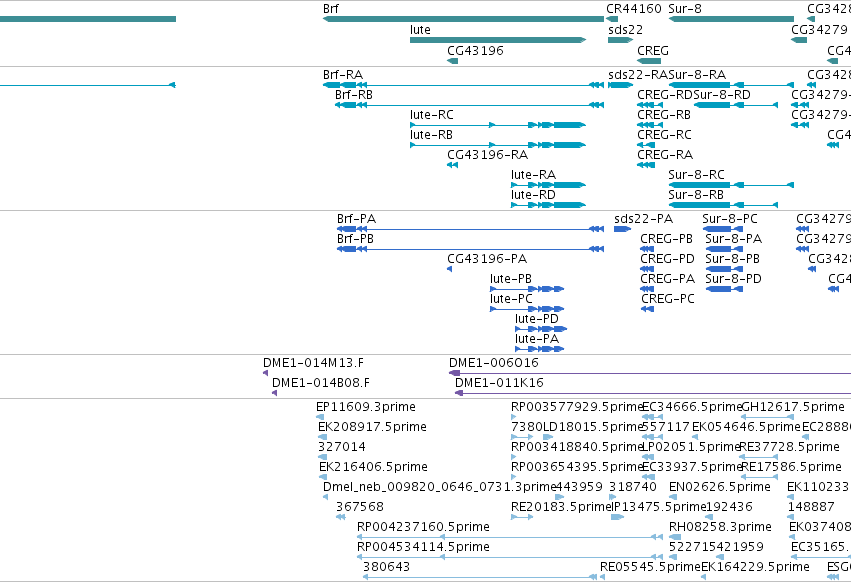Select the Sur-8-RB transcript label

coord(696,195)
